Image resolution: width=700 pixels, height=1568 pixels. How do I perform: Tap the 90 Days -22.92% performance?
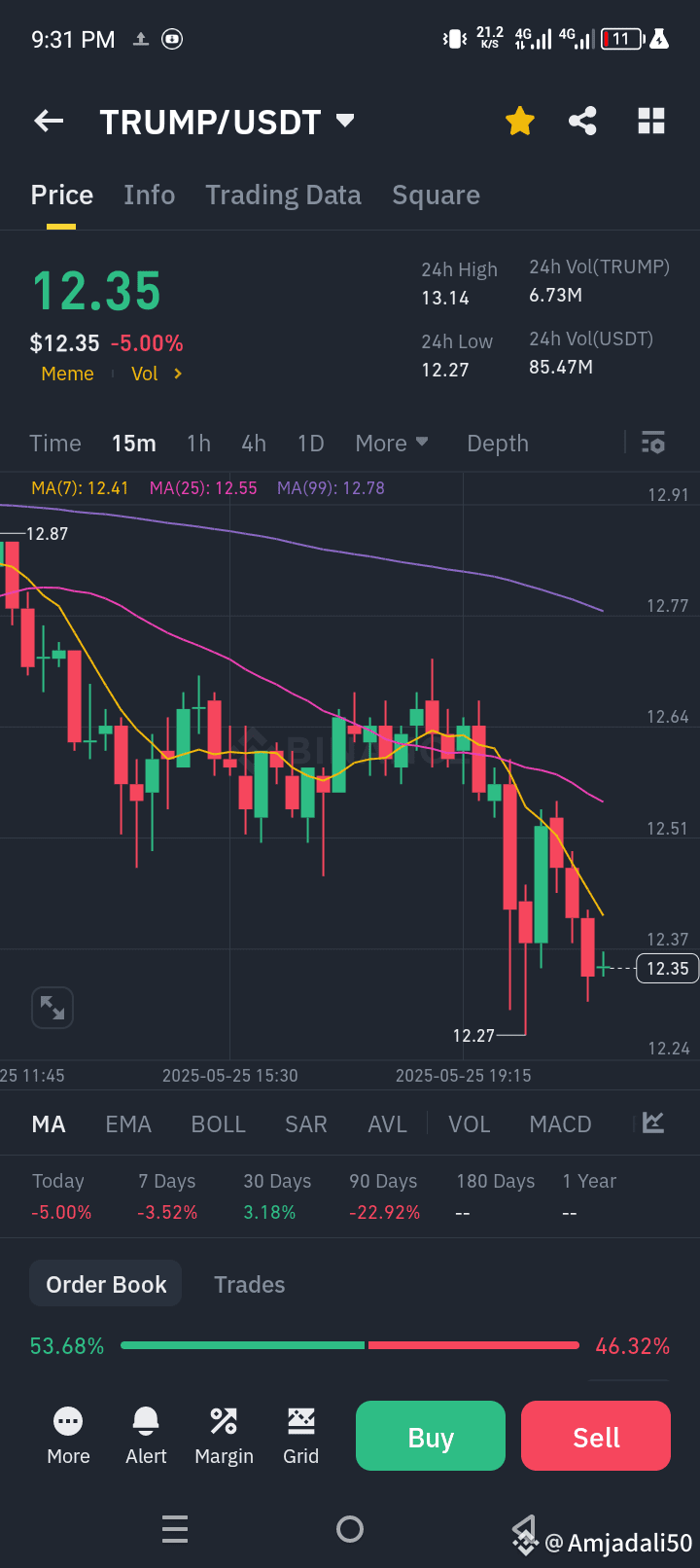click(385, 1196)
